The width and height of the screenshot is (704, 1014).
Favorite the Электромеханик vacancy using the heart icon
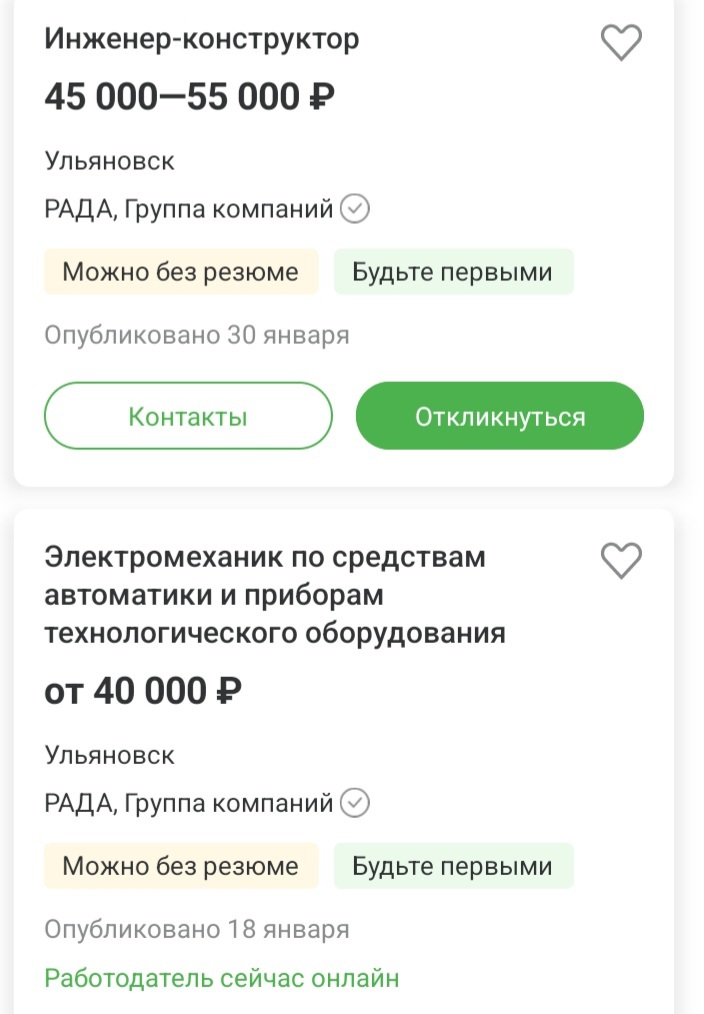[621, 561]
